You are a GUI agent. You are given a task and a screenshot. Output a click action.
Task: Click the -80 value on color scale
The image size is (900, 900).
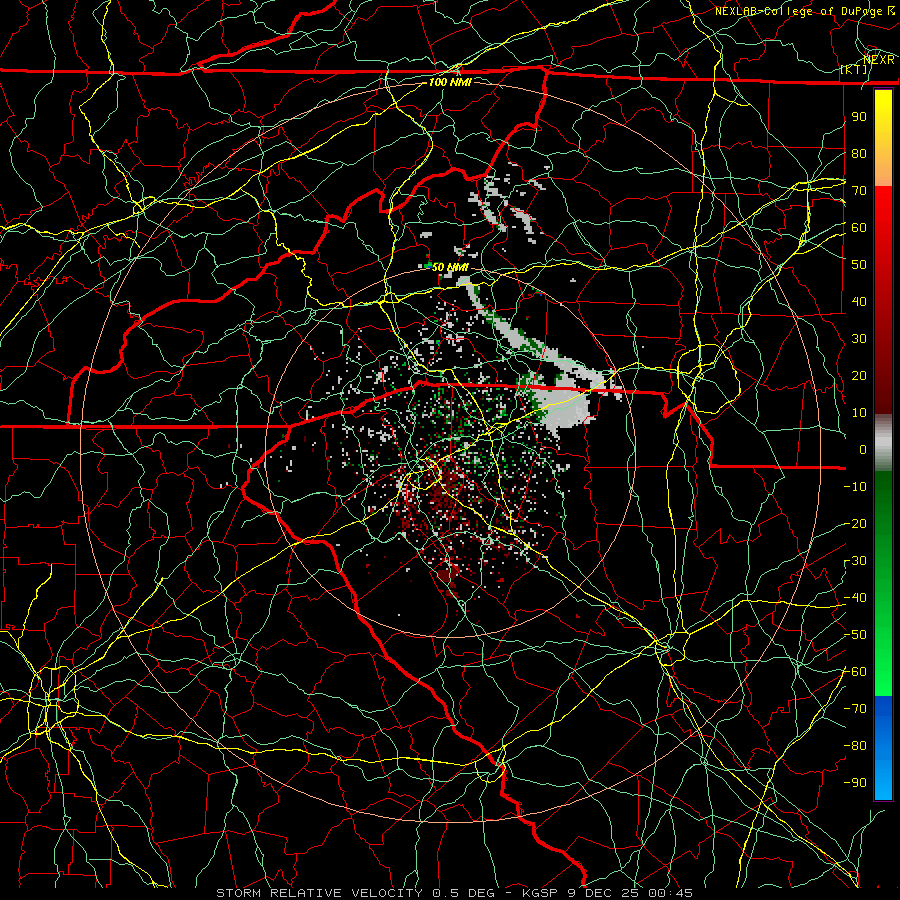[x=855, y=746]
